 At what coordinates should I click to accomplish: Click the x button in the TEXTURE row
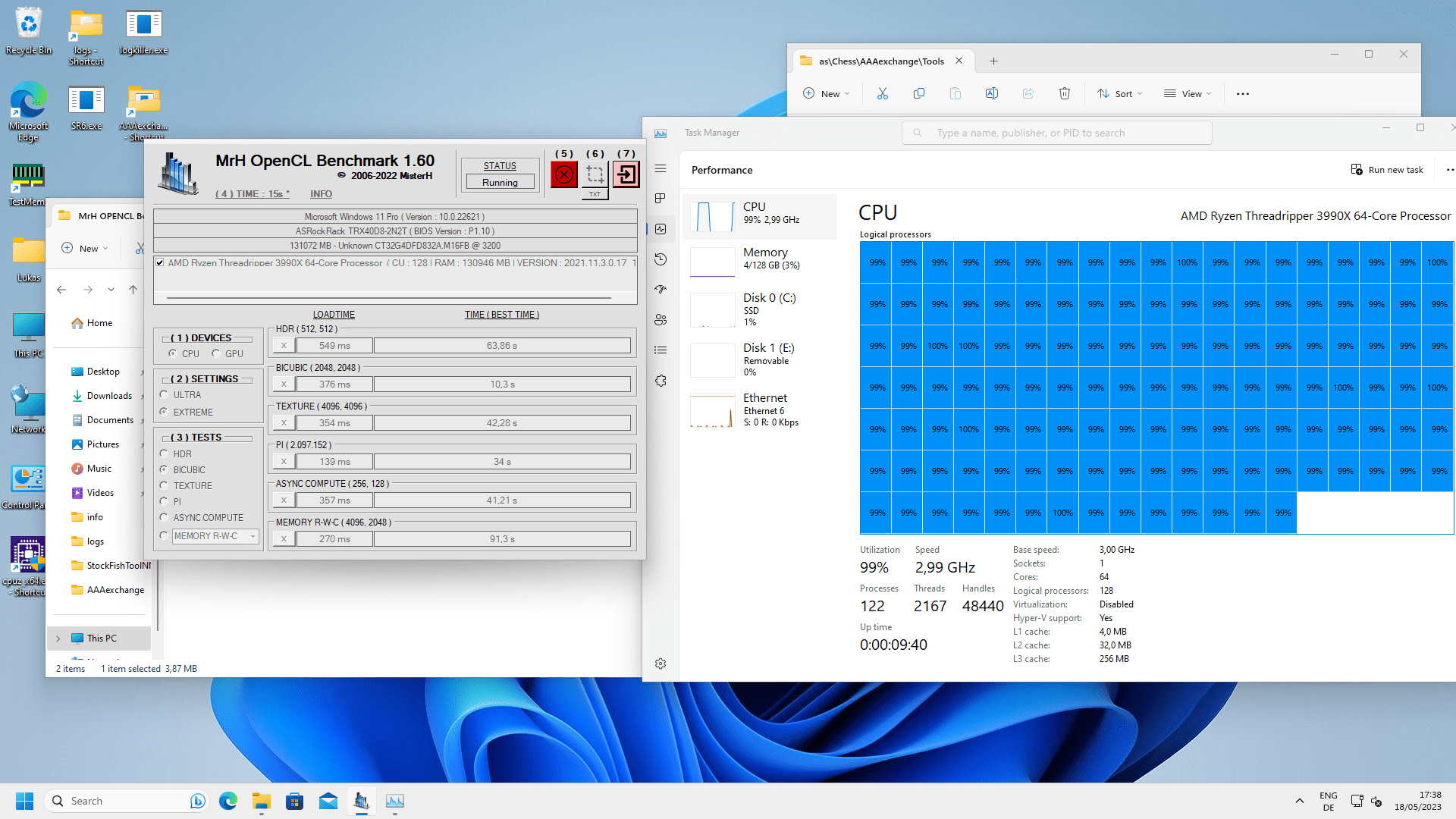[284, 423]
